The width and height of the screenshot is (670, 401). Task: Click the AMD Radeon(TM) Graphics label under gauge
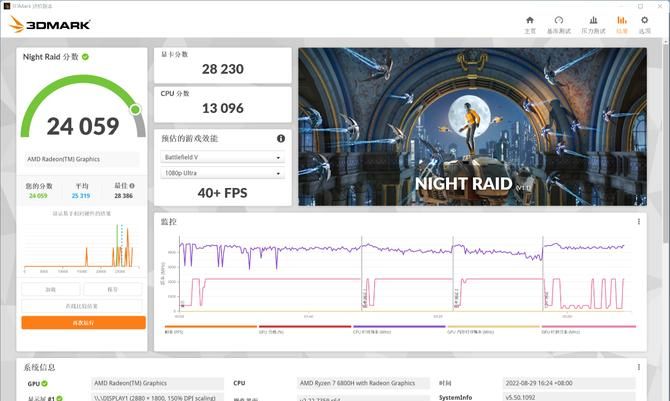coord(81,159)
